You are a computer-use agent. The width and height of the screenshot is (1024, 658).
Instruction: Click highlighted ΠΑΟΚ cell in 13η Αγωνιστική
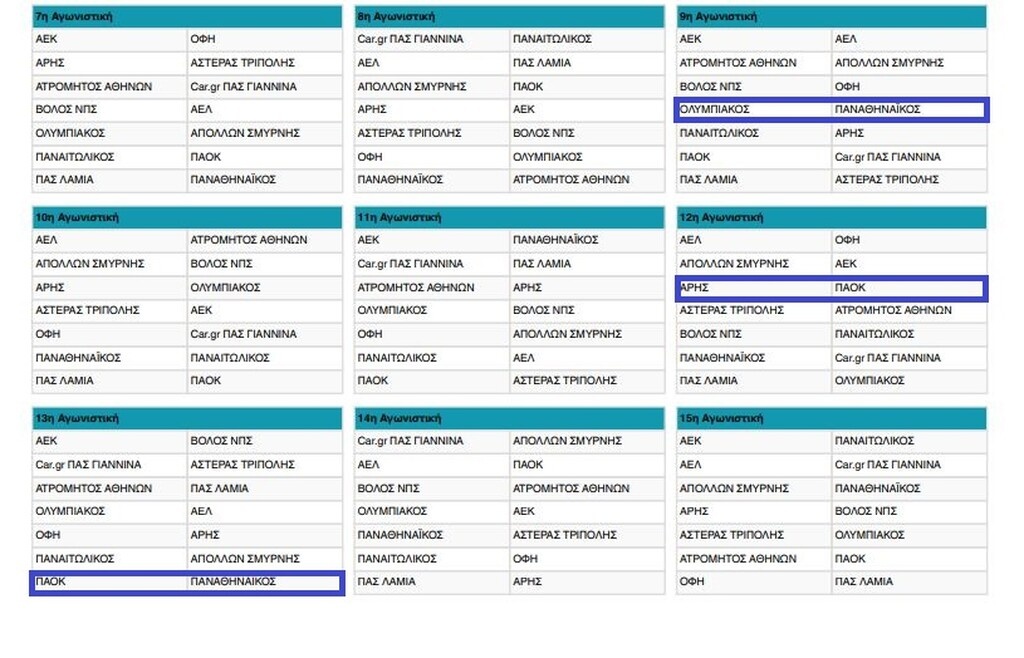pos(109,582)
